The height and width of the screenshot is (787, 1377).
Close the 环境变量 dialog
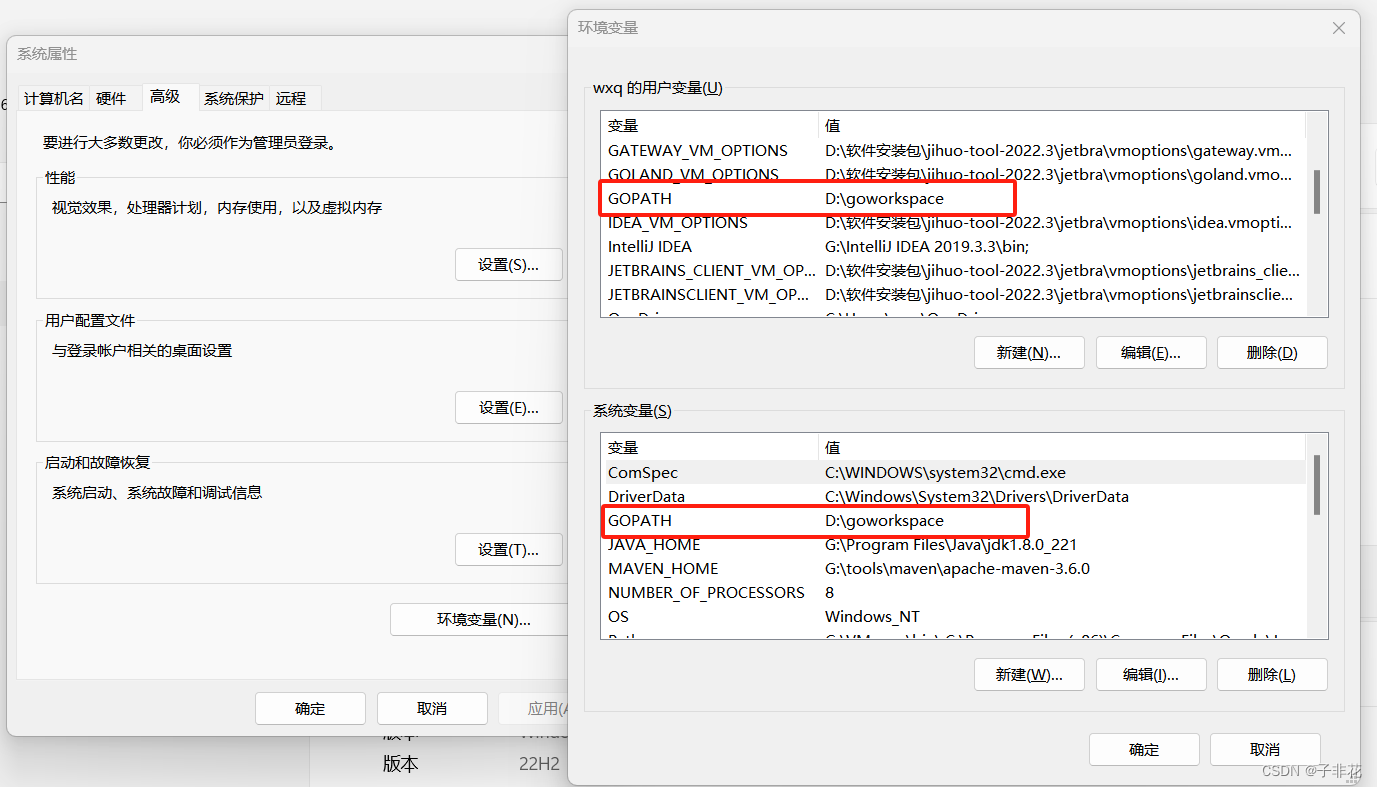1338,28
